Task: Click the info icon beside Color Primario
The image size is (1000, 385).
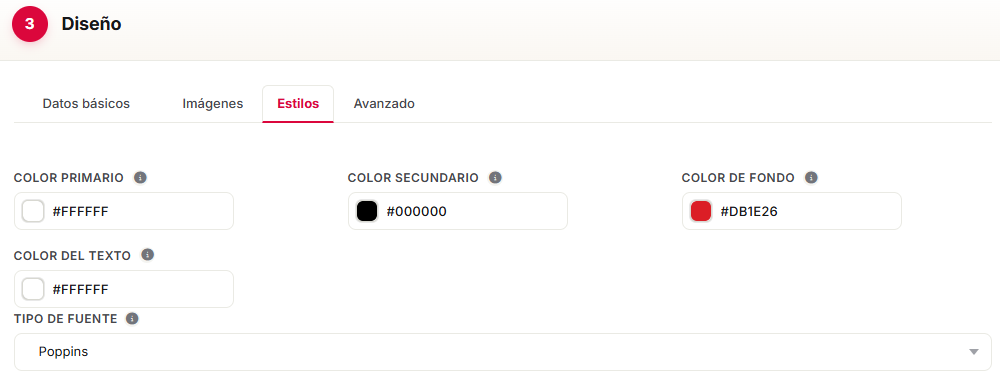Action: [141, 178]
